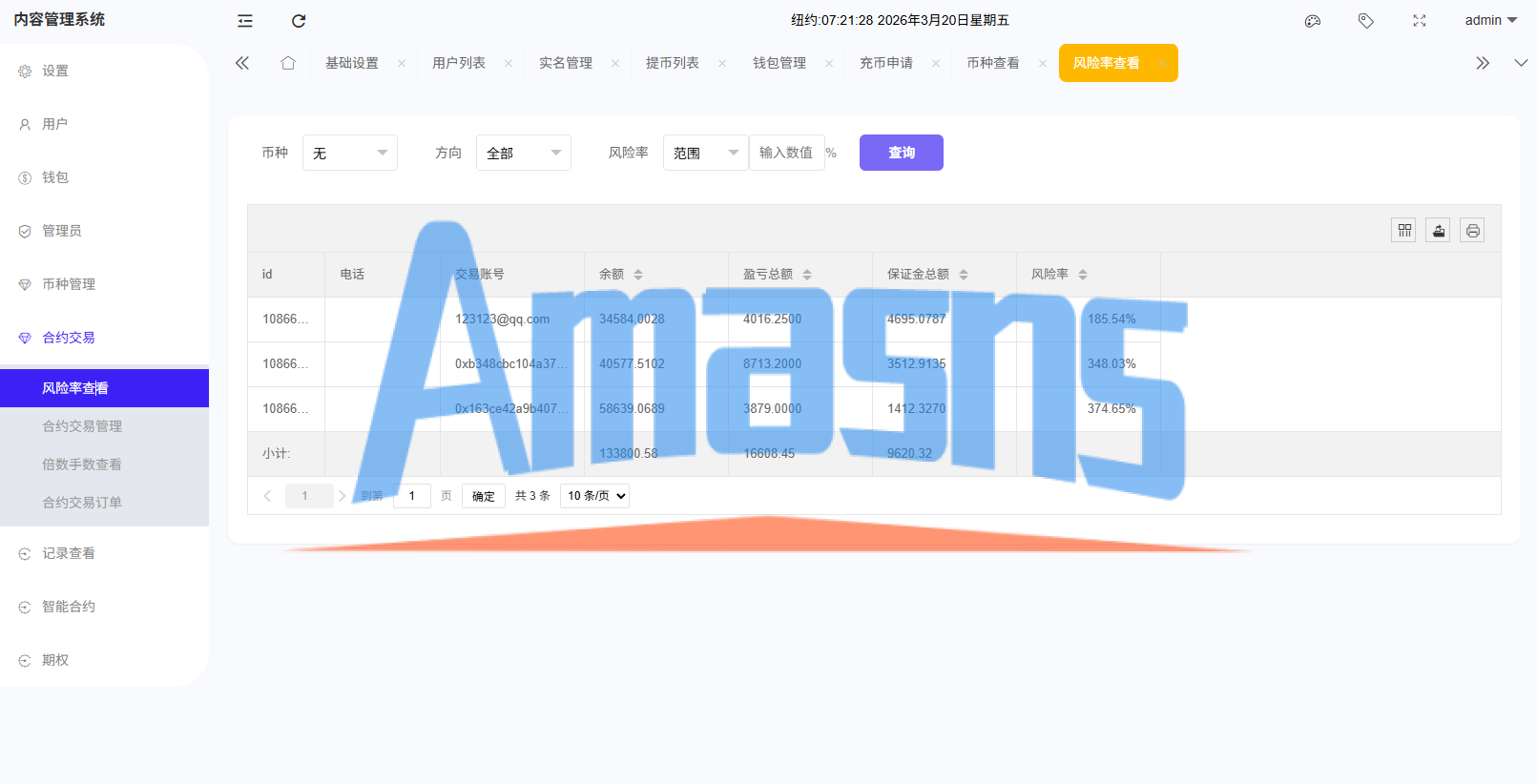
Task: Collapse the sidebar menu toggle icon
Action: click(x=245, y=20)
